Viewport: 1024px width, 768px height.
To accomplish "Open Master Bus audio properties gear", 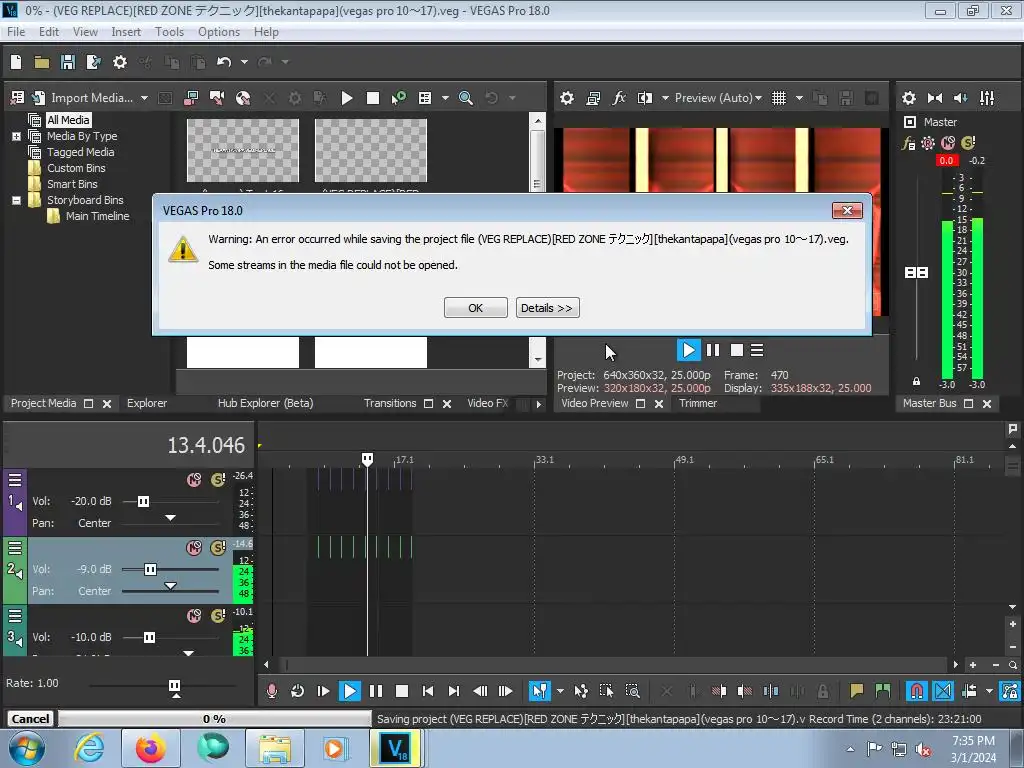I will click(x=908, y=98).
